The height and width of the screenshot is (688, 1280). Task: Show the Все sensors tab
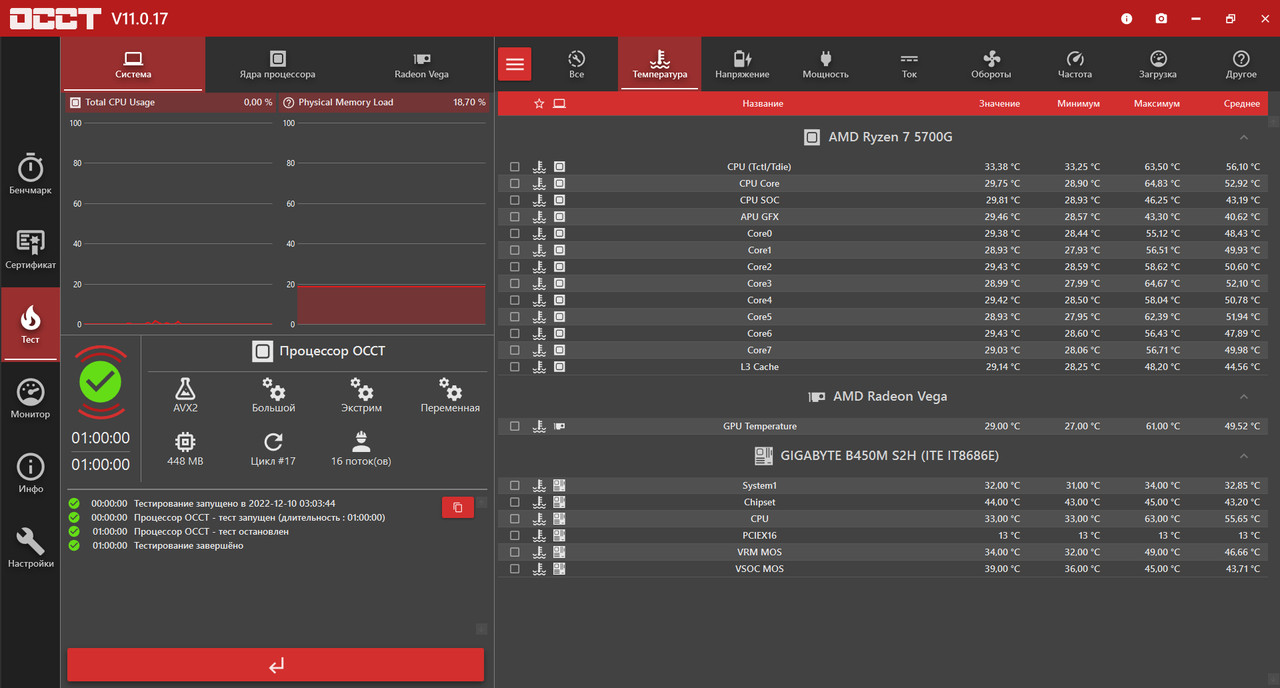click(576, 64)
